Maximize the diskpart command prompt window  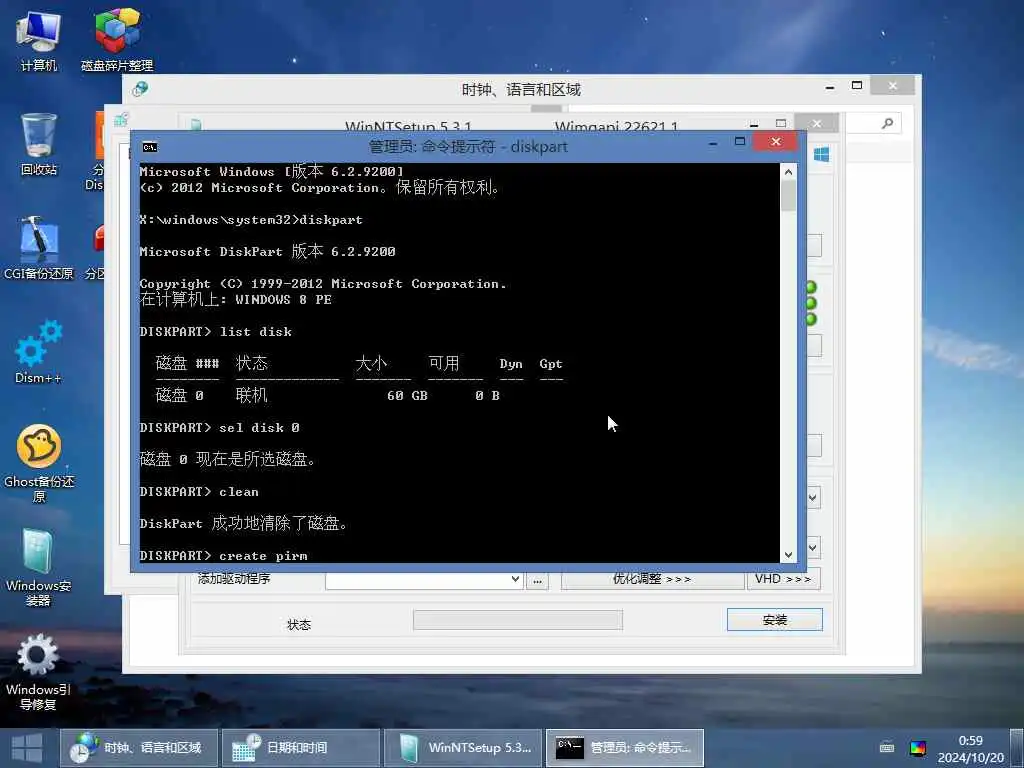click(x=740, y=142)
